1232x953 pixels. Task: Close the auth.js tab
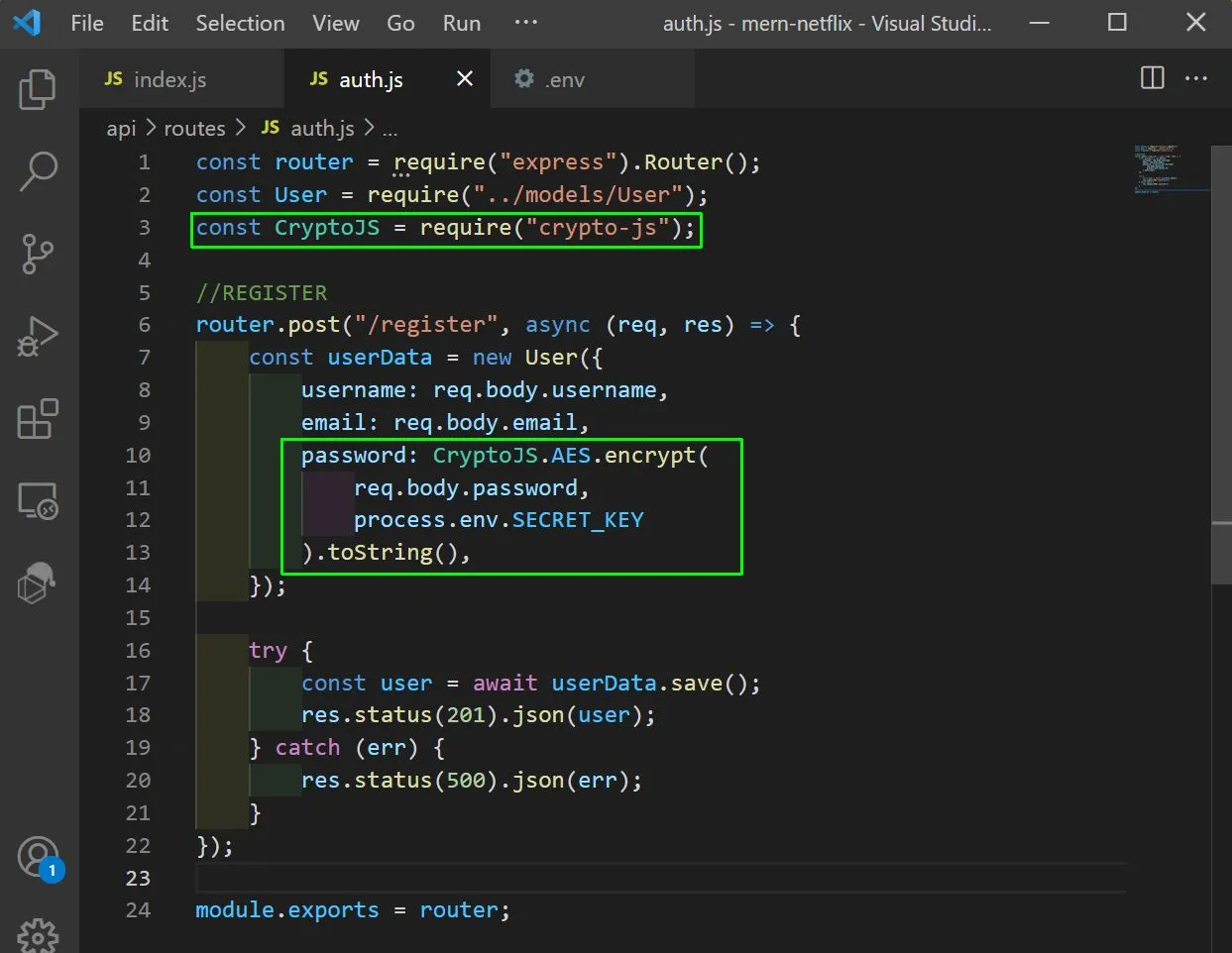464,78
